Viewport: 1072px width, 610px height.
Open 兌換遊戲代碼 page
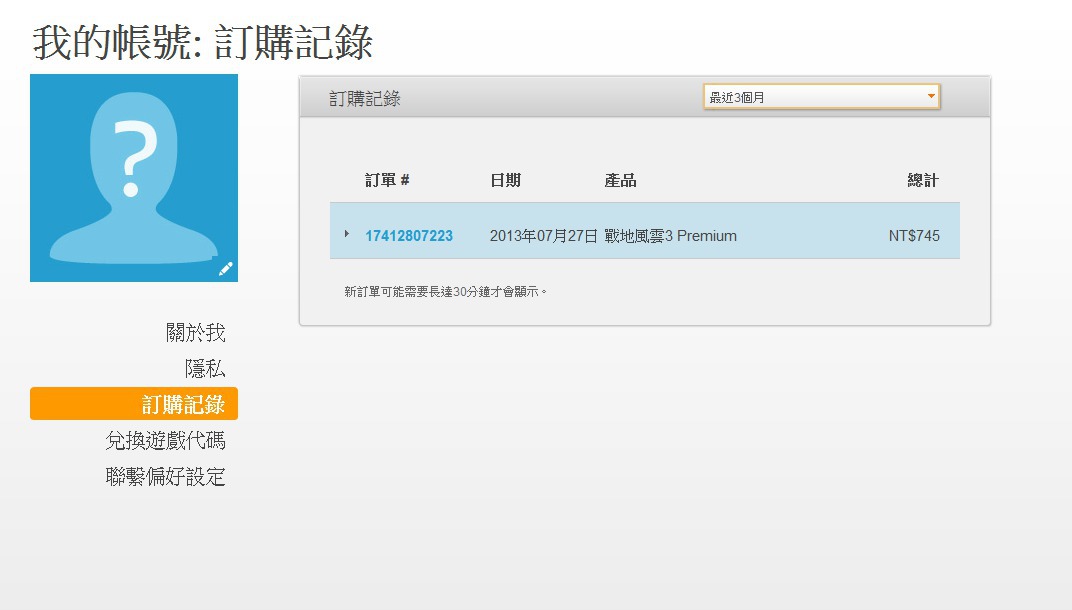click(165, 440)
